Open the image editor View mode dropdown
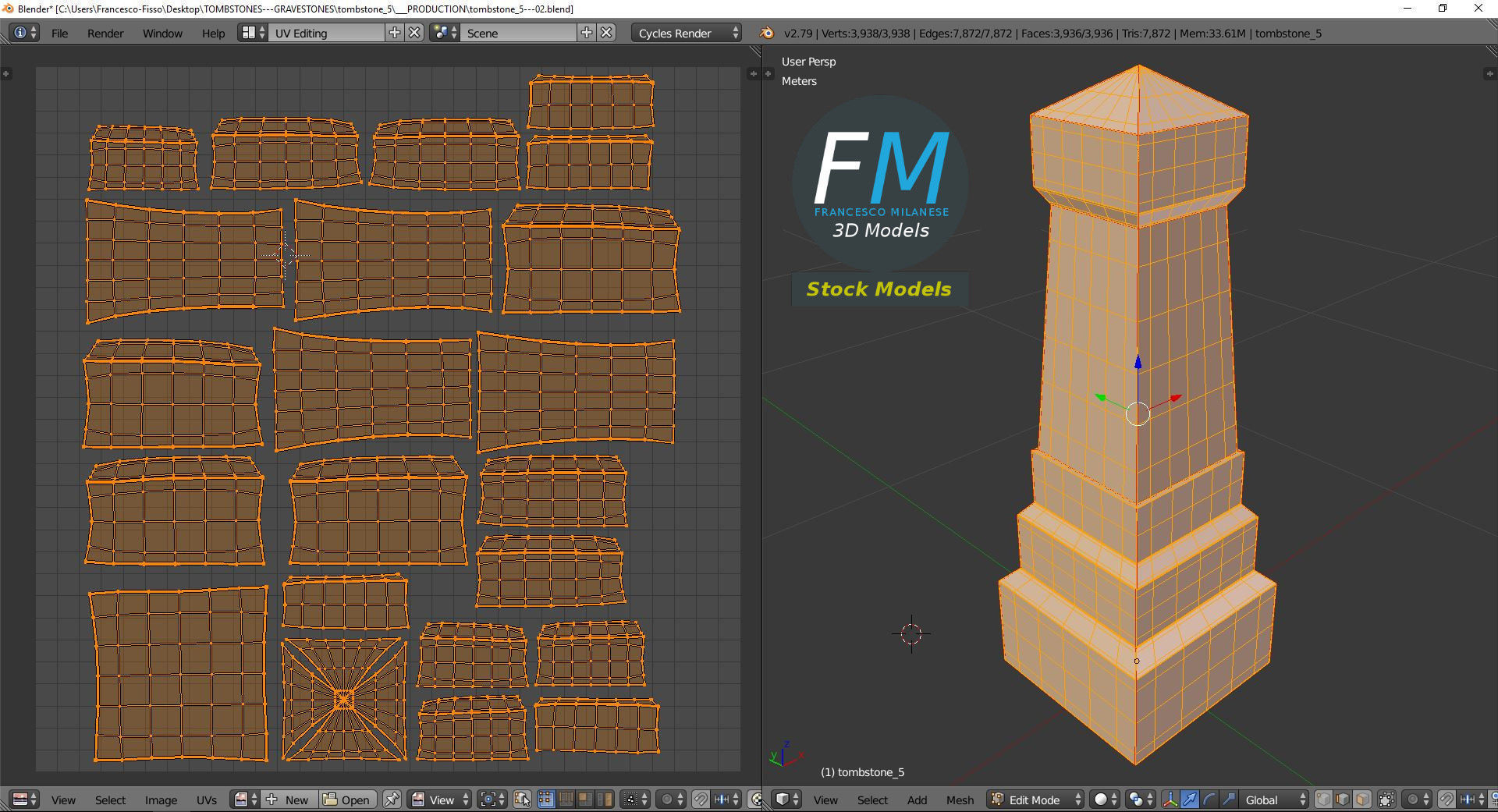Image resolution: width=1498 pixels, height=812 pixels. (x=441, y=800)
